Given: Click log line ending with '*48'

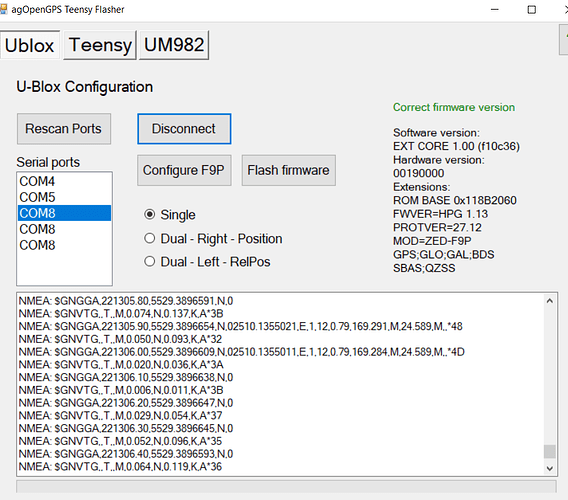Looking at the screenshot, I should coord(241,326).
